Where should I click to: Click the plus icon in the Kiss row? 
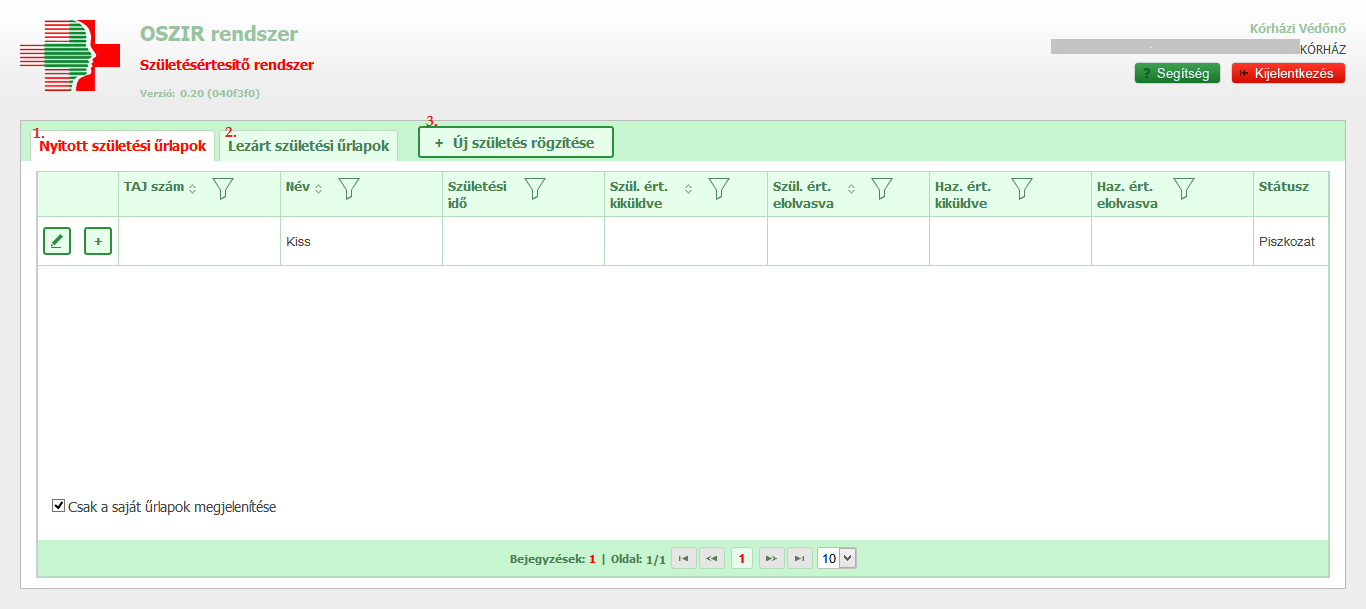tap(98, 241)
